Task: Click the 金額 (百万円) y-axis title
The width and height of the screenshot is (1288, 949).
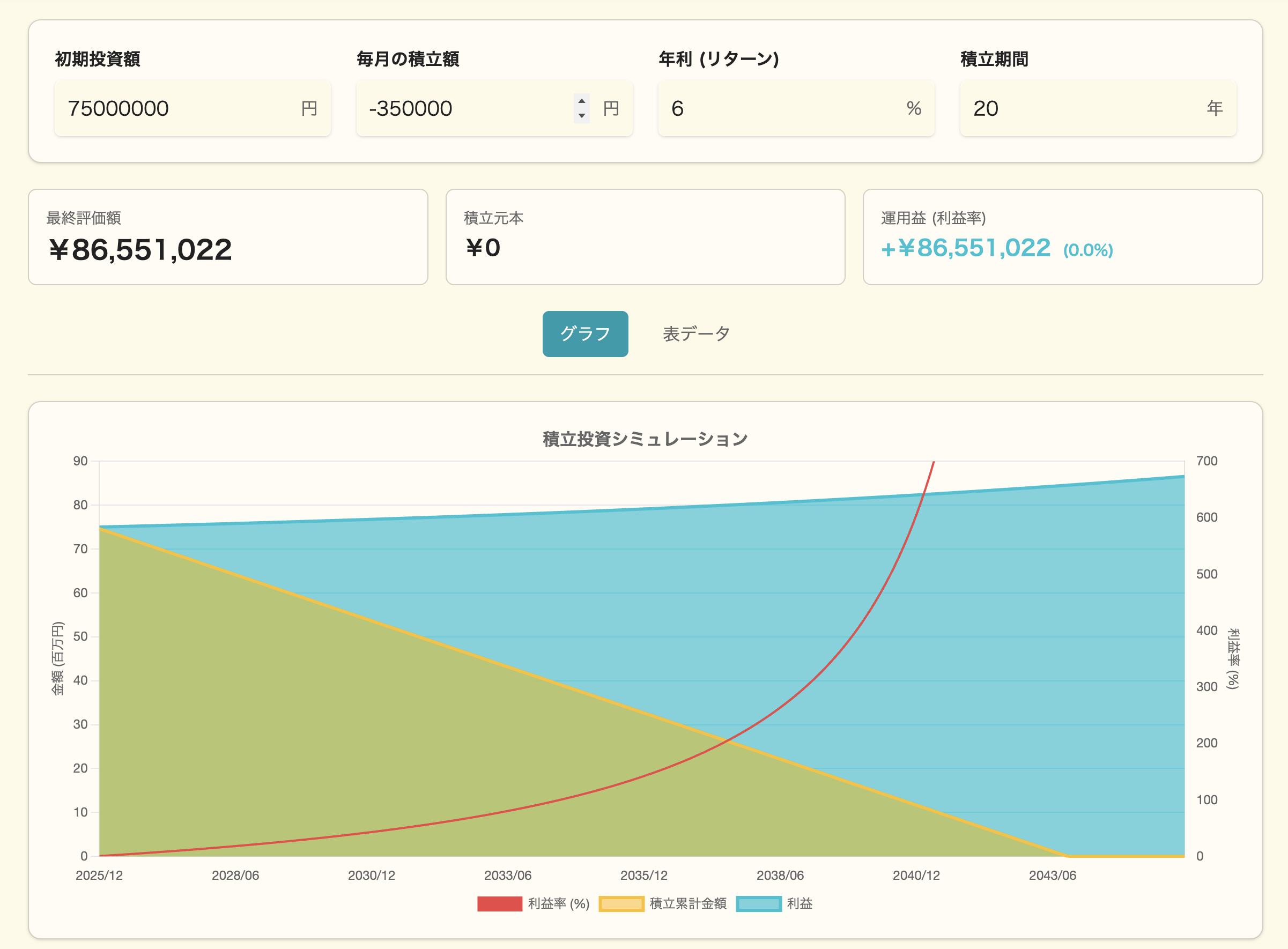Action: 58,658
